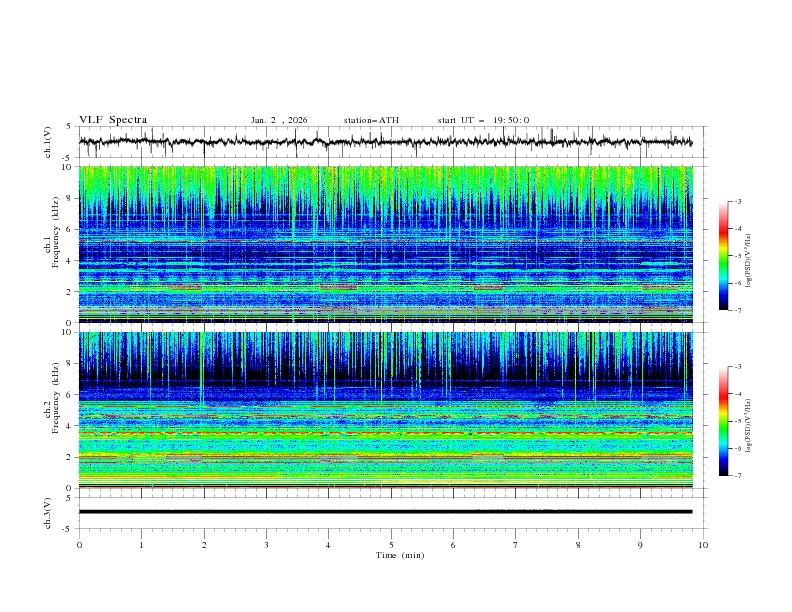Click the 'ch.3(V)' axis label
The image size is (792, 612).
pyautogui.click(x=48, y=513)
